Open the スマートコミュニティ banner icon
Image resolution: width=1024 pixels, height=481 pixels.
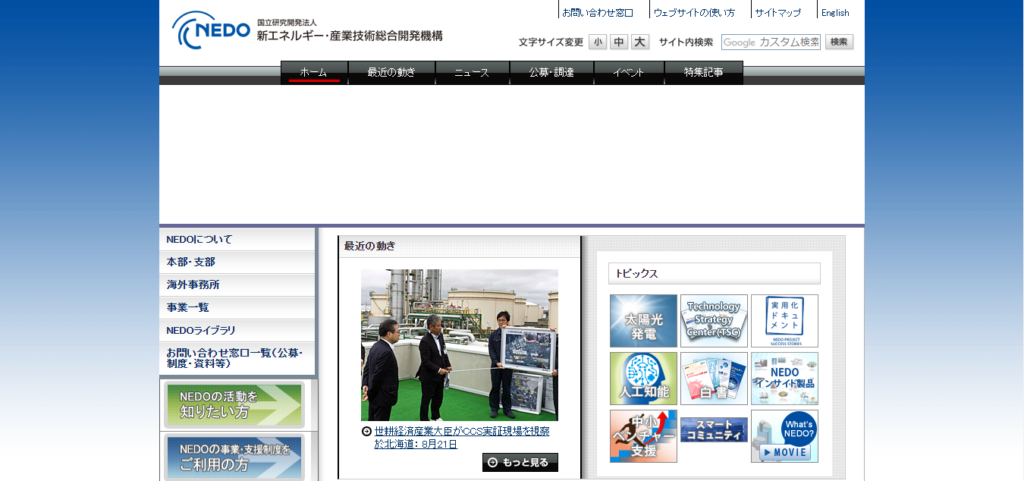tap(714, 430)
